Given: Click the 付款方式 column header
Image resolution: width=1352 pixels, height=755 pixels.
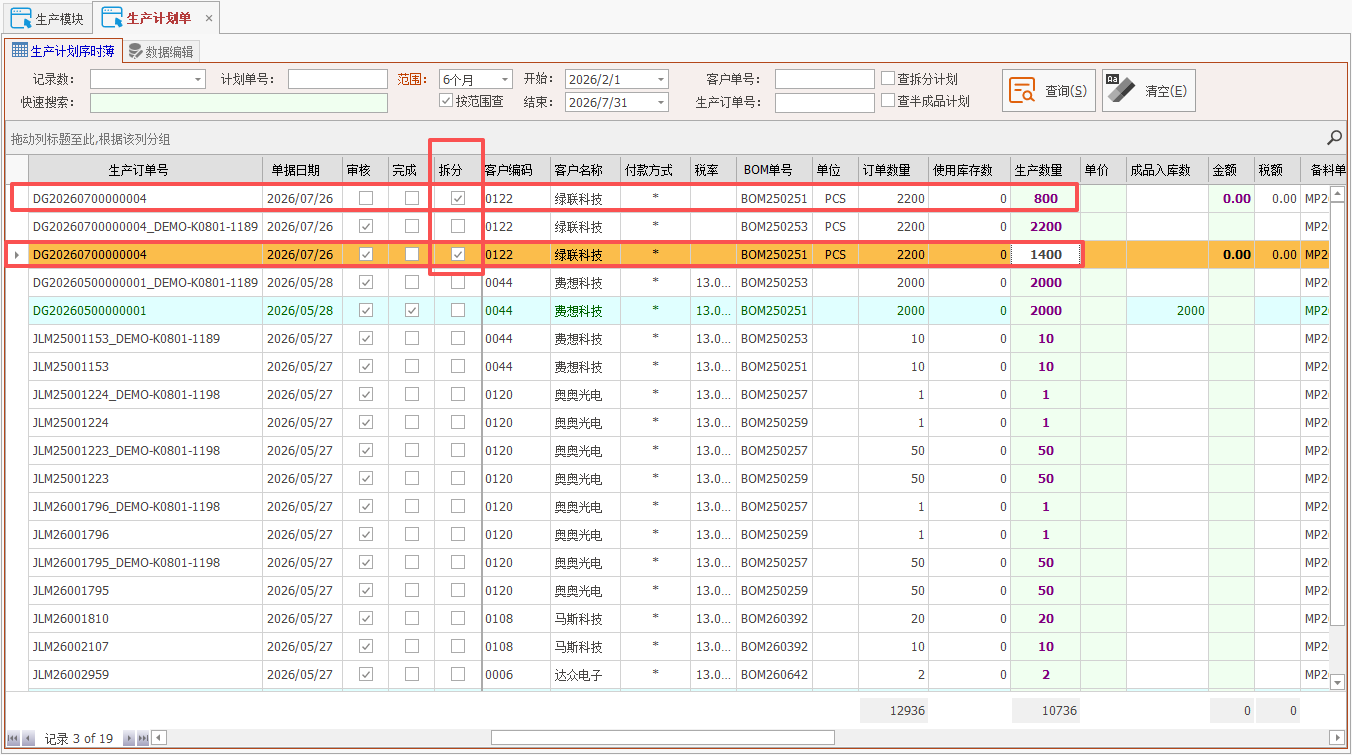Looking at the screenshot, I should (655, 170).
